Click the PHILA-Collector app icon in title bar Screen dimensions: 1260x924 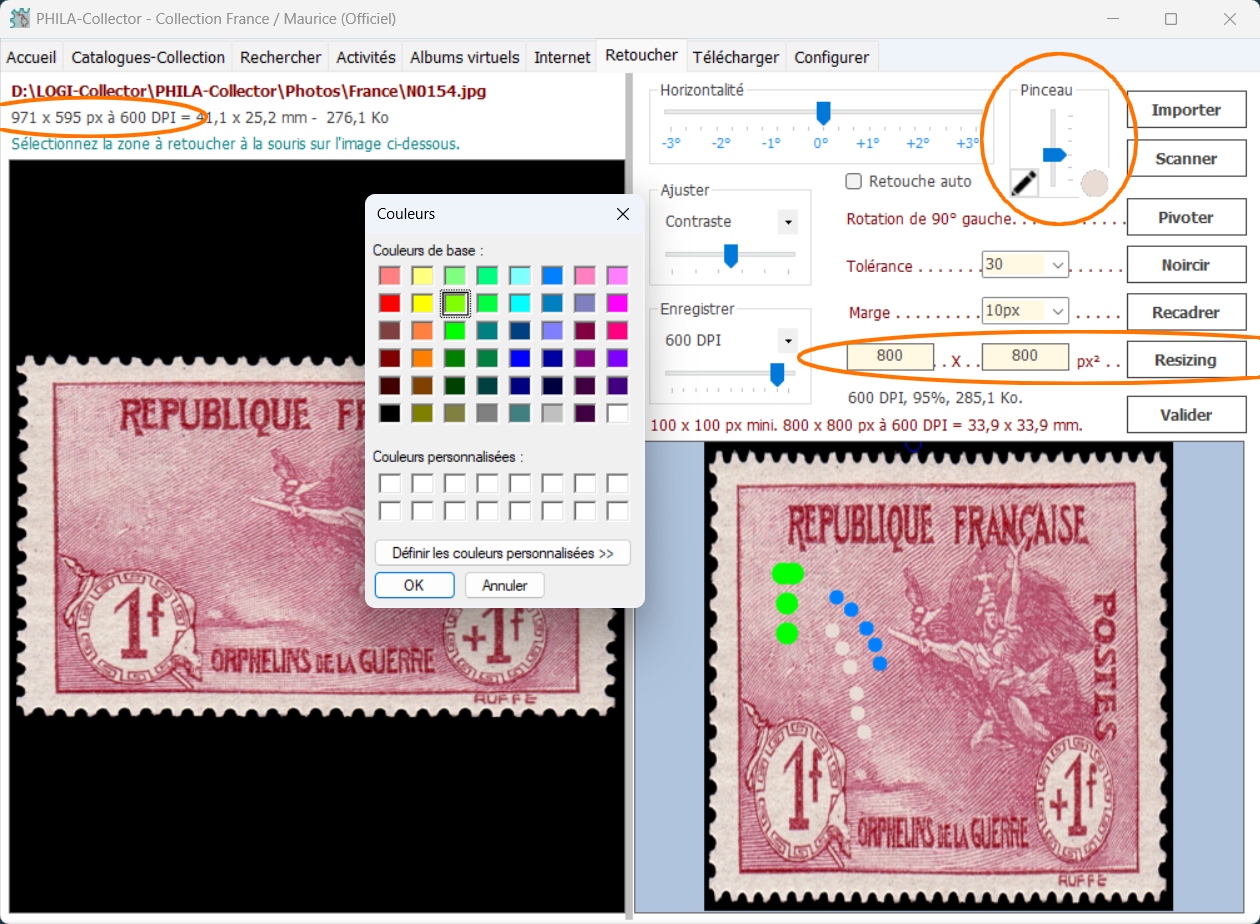pos(19,19)
